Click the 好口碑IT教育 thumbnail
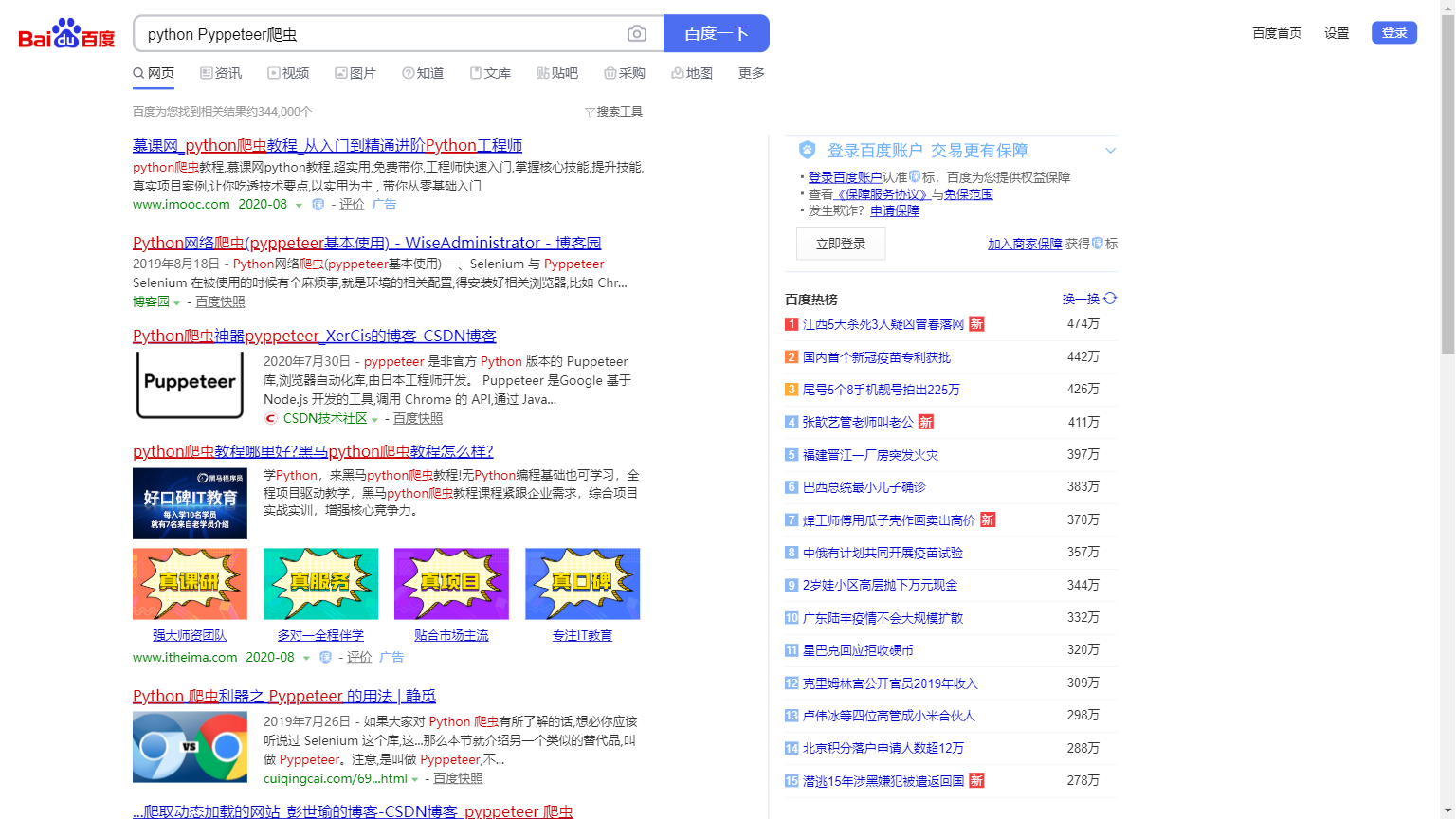Image resolution: width=1456 pixels, height=819 pixels. (190, 503)
